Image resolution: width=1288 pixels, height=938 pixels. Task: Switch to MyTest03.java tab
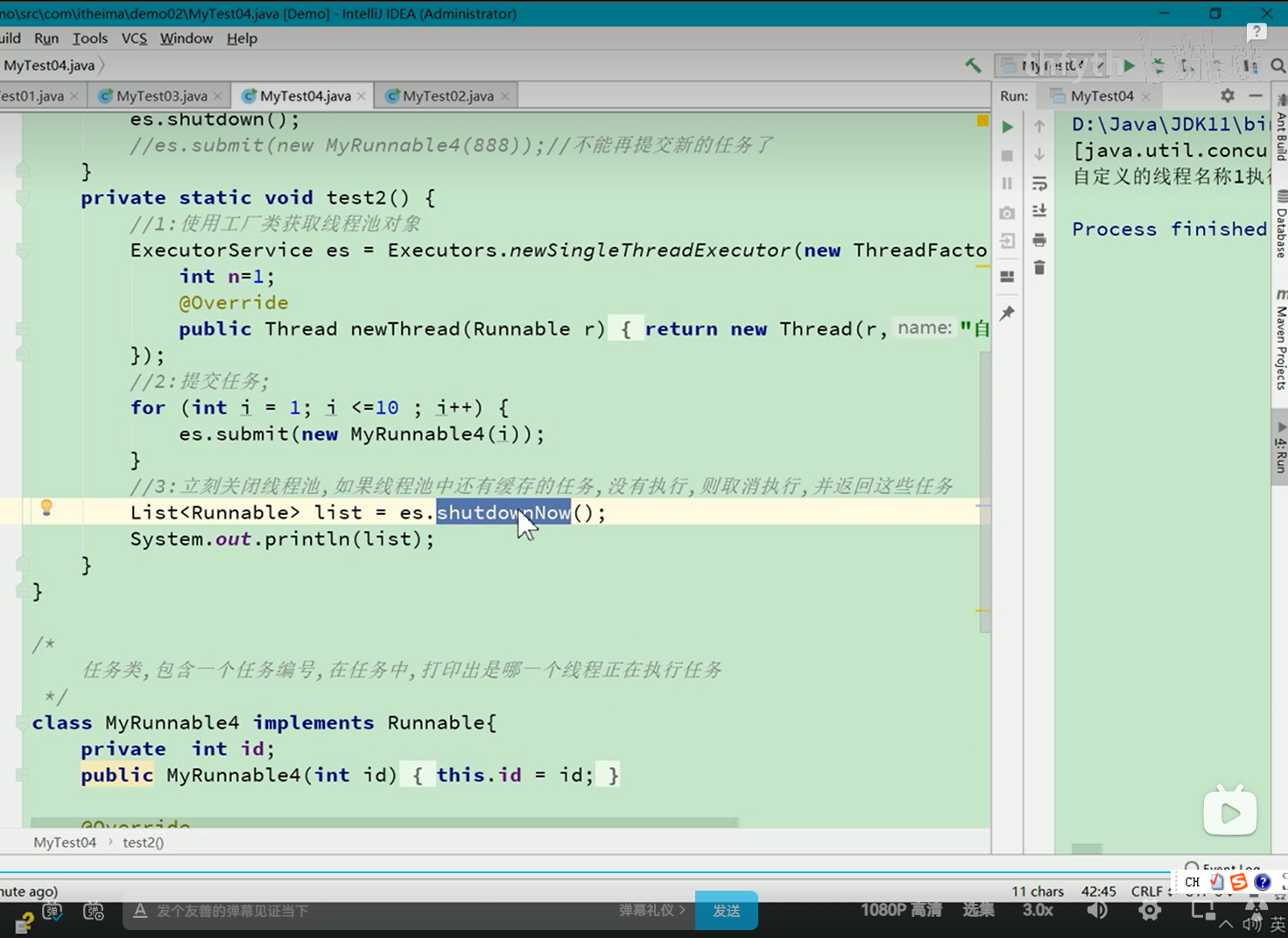point(161,95)
